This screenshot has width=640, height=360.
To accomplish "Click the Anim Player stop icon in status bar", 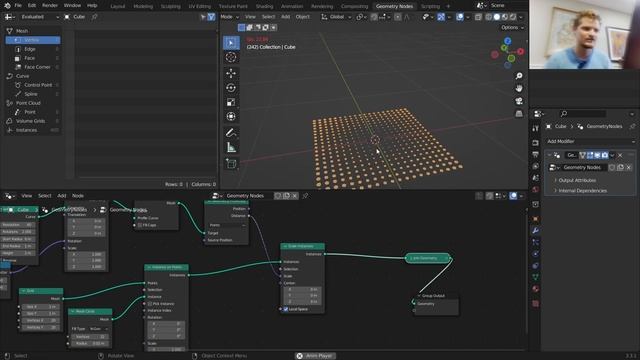I will point(300,356).
